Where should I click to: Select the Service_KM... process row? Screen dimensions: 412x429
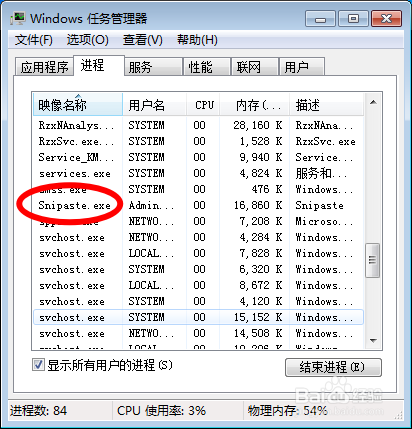(x=198, y=157)
